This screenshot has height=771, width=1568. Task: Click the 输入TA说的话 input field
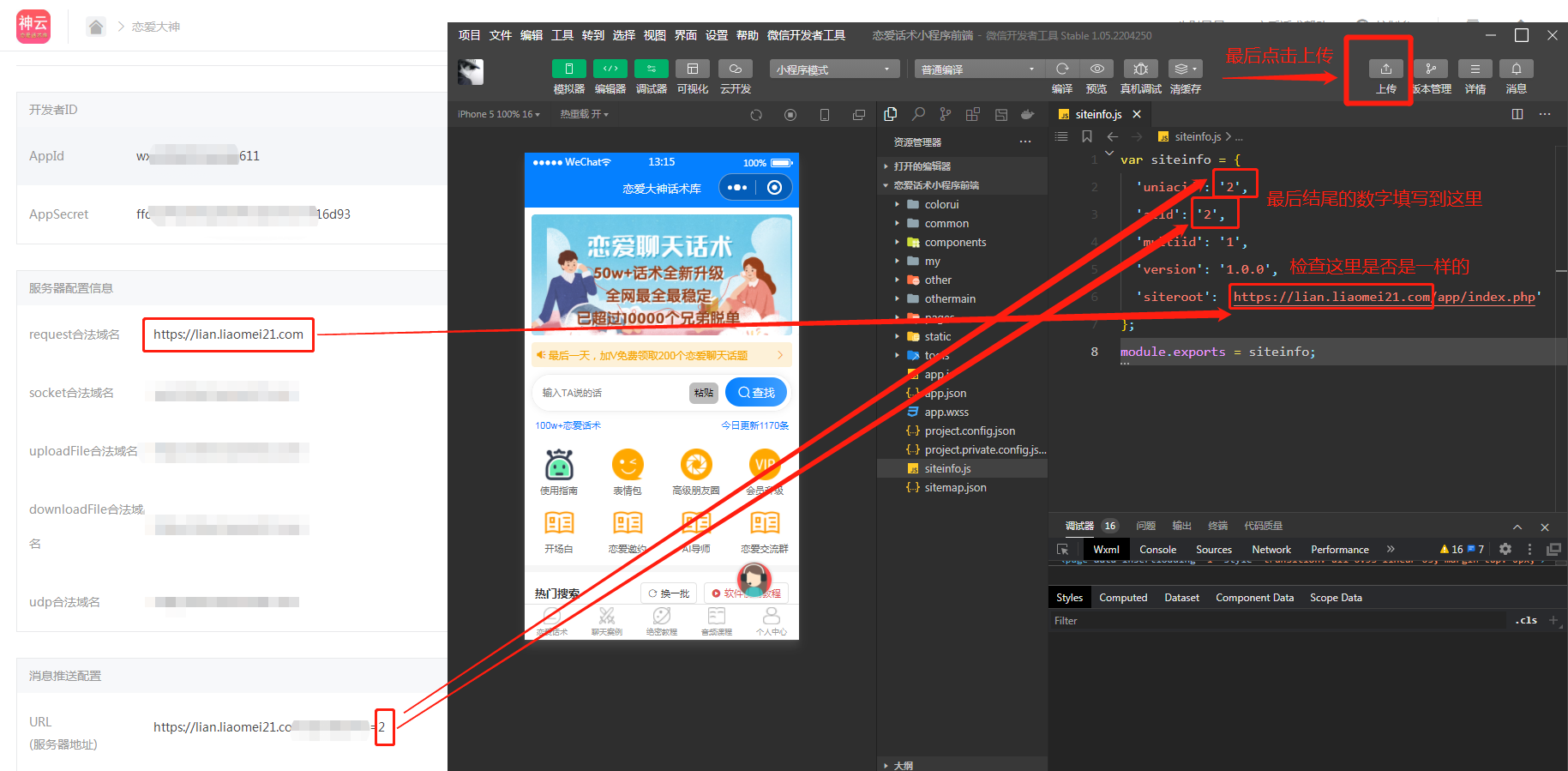coord(612,392)
